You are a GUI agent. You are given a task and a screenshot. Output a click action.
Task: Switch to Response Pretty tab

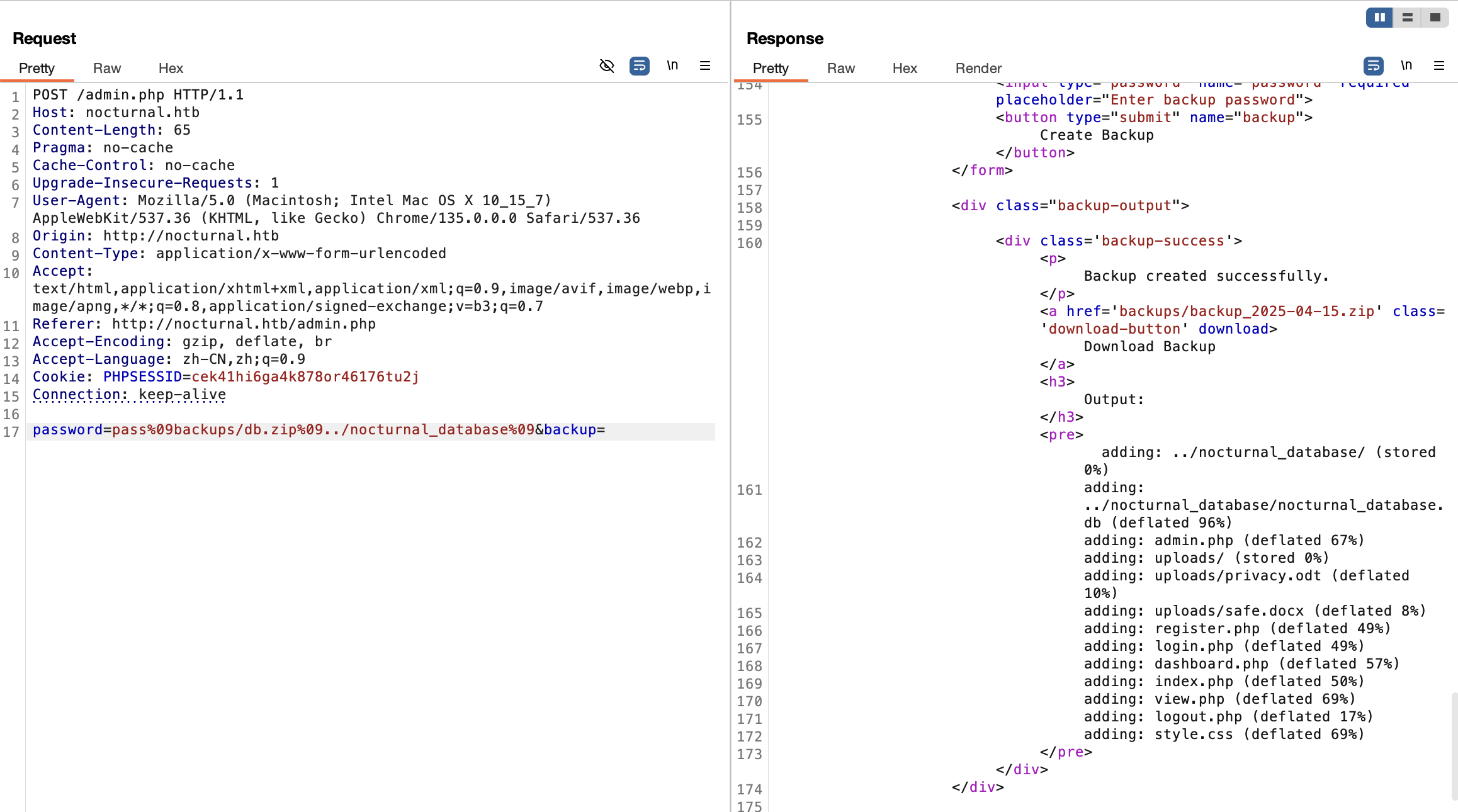tap(771, 68)
